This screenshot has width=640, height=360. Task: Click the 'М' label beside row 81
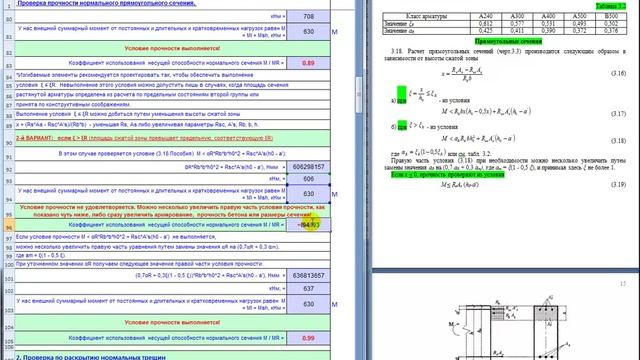coord(335,32)
